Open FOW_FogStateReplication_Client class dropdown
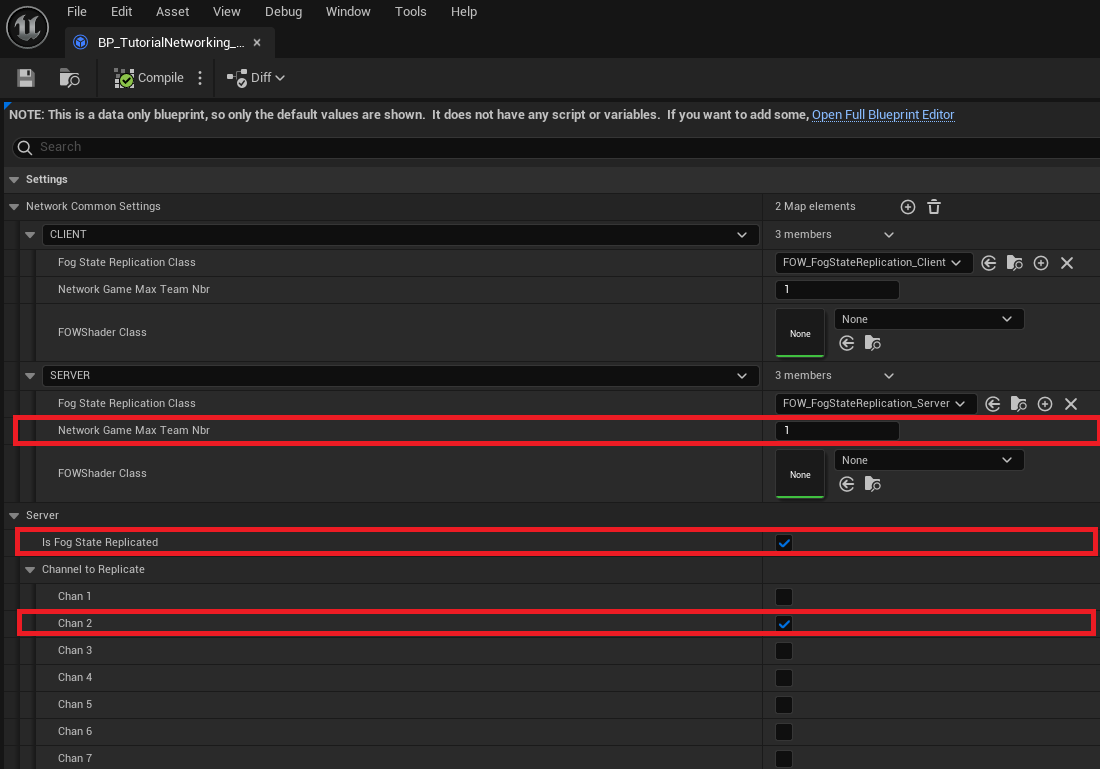The image size is (1100, 769). tap(873, 262)
